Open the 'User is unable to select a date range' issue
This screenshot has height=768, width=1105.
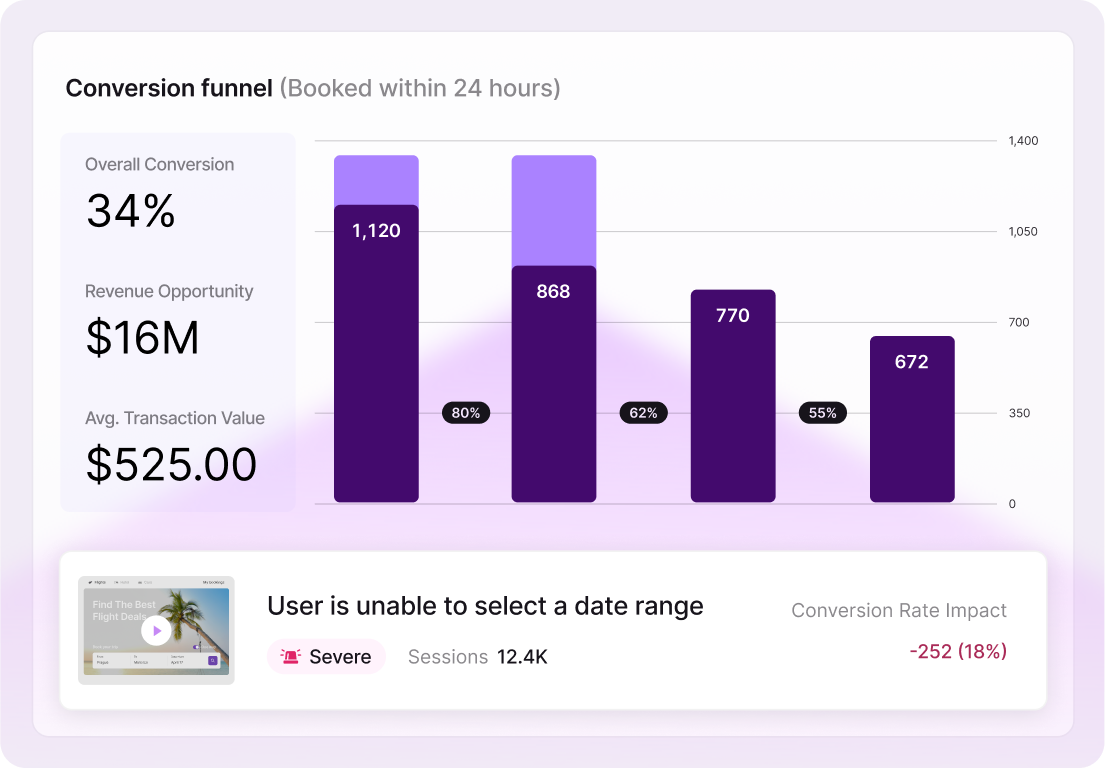(485, 605)
